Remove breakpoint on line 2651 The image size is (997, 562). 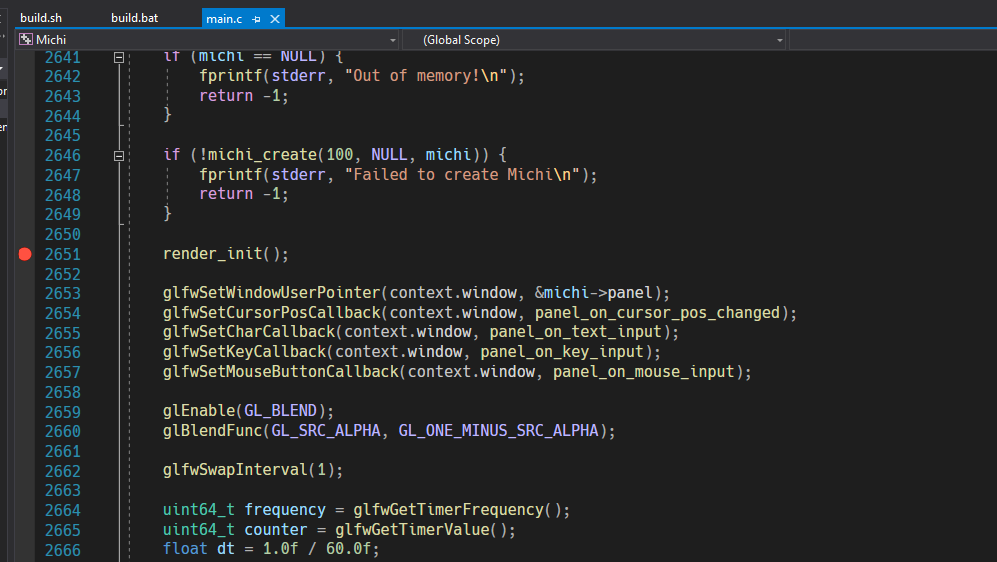25,254
